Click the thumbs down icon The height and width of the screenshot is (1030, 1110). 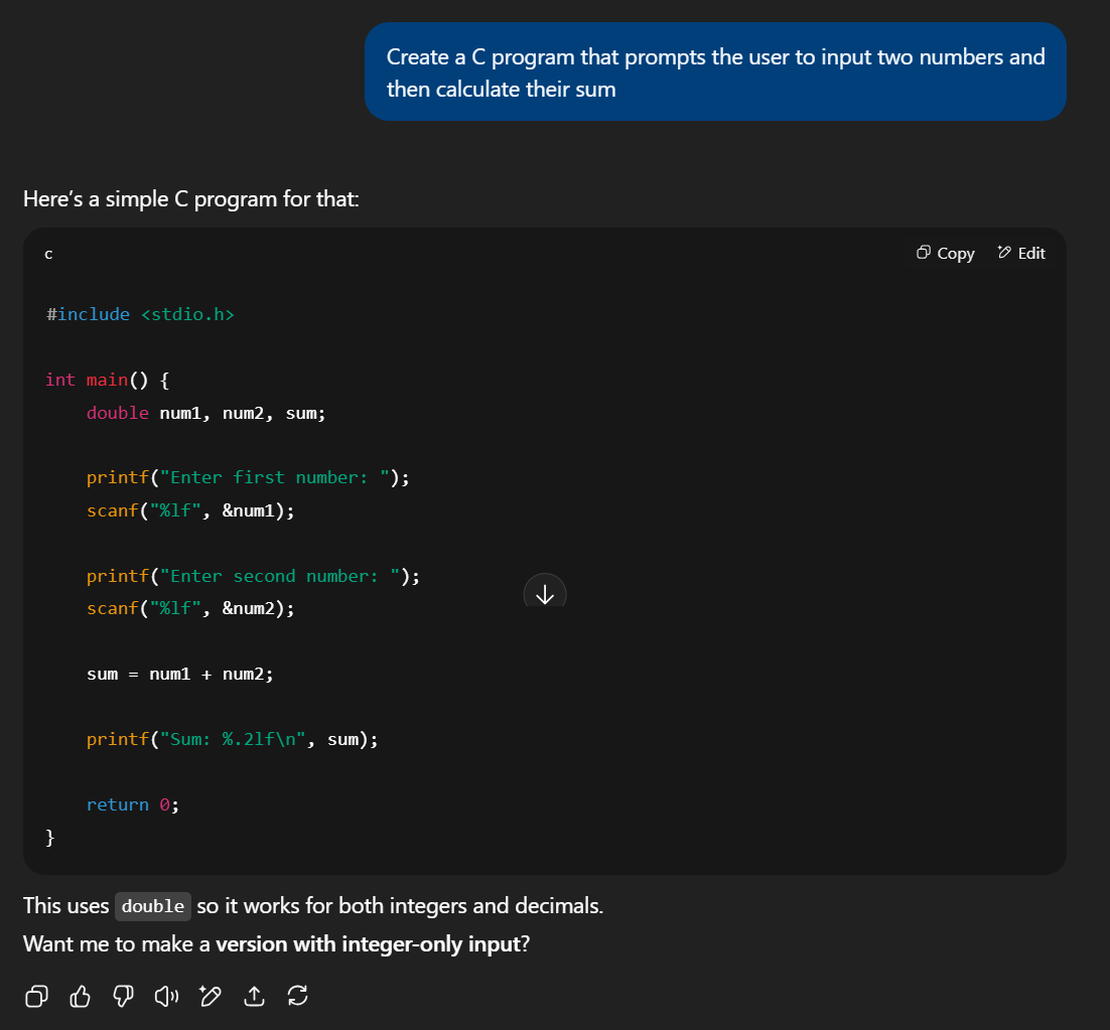(x=123, y=995)
